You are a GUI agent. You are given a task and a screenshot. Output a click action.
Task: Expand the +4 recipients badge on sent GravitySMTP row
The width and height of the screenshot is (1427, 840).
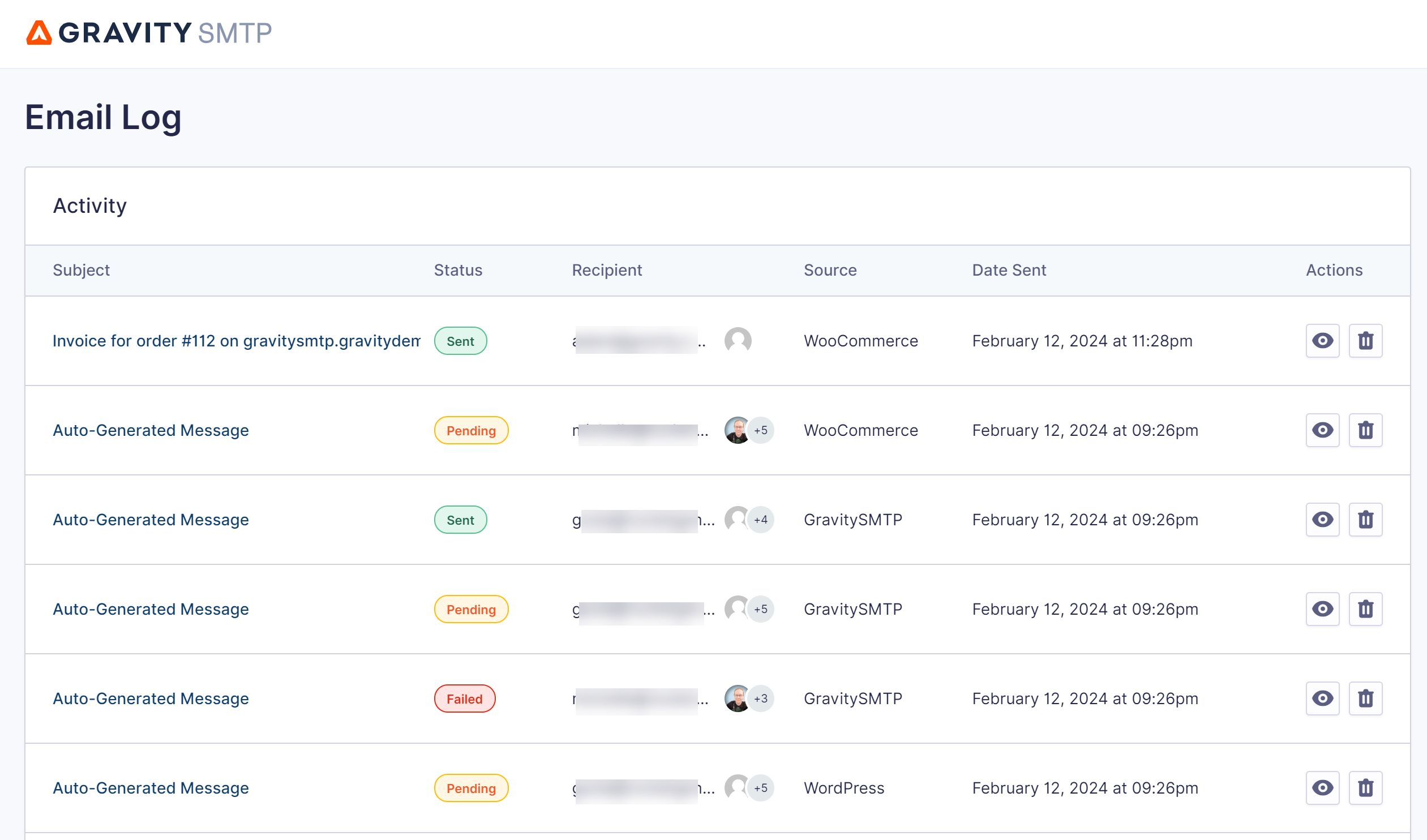[762, 520]
